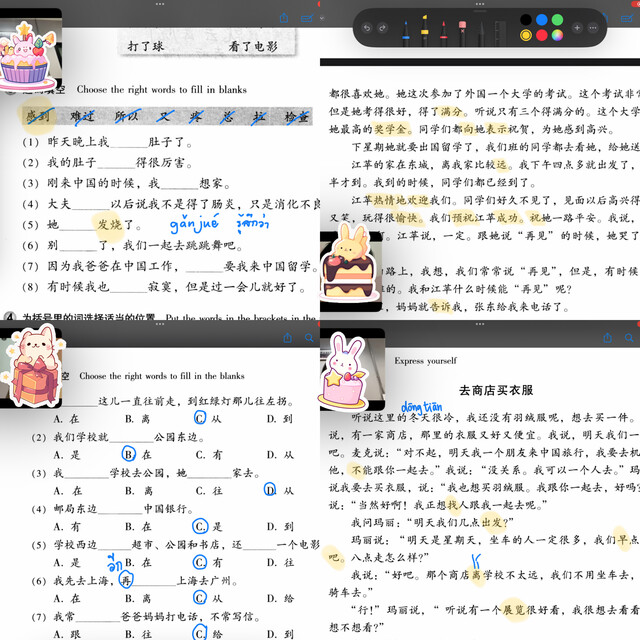The image size is (640, 640).
Task: Choose answer C 从 for question one
Action: pyautogui.click(x=207, y=418)
